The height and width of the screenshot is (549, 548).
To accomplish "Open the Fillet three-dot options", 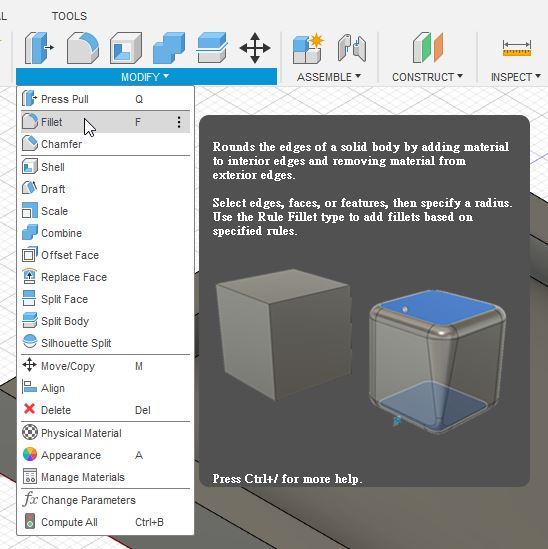I will coord(179,122).
